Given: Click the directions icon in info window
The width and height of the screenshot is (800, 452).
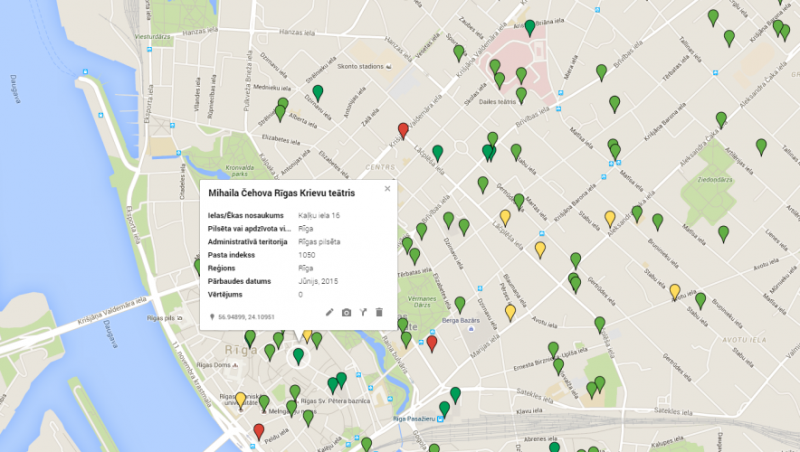Looking at the screenshot, I should point(363,313).
